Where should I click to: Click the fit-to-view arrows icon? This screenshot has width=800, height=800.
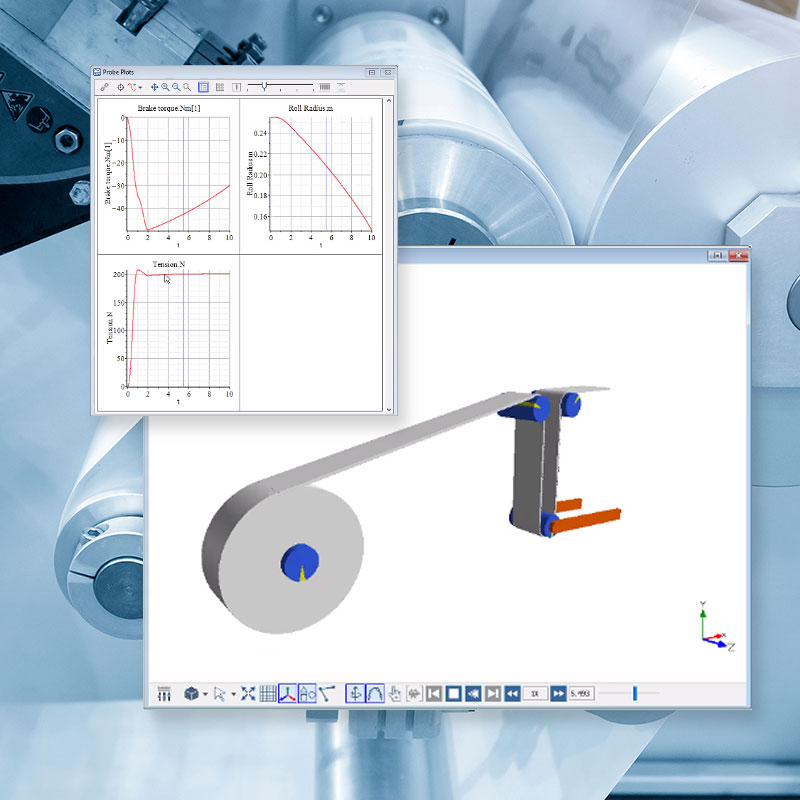click(248, 694)
